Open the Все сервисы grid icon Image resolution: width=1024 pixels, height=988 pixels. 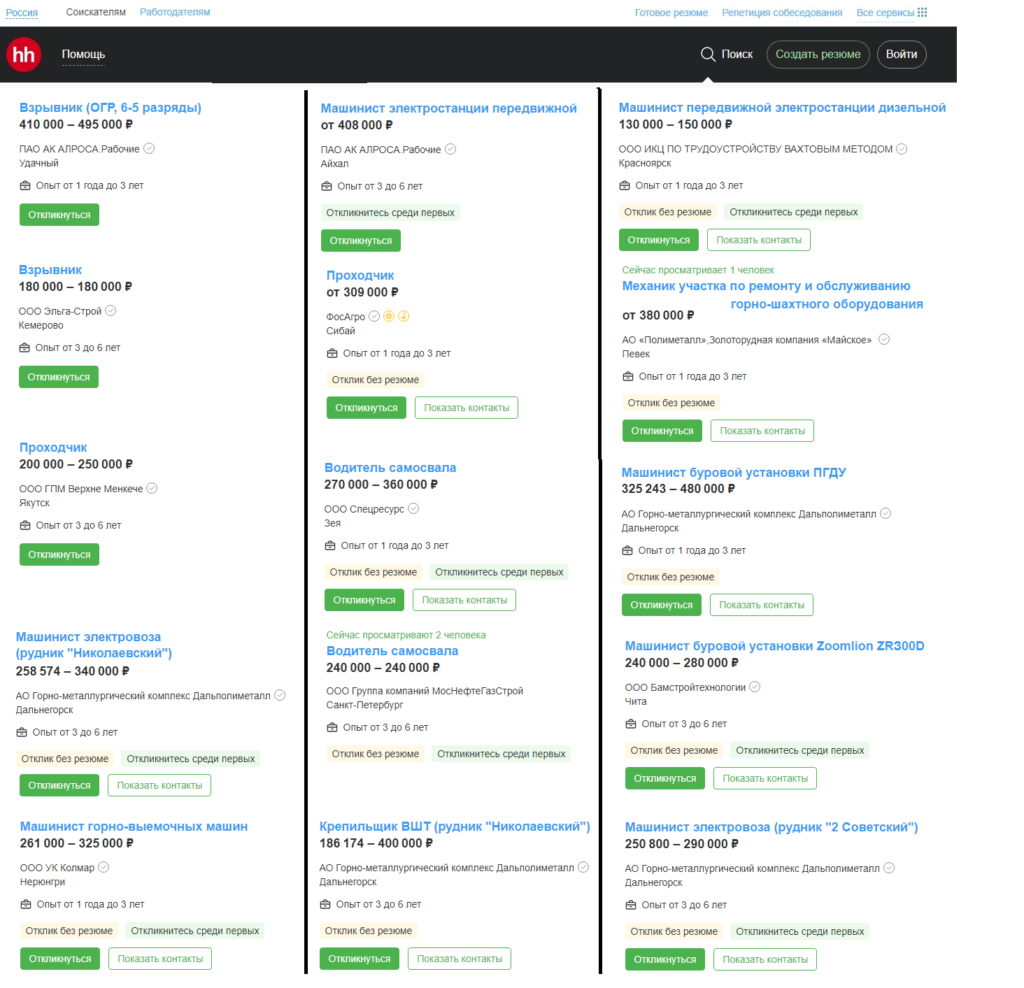pos(922,13)
